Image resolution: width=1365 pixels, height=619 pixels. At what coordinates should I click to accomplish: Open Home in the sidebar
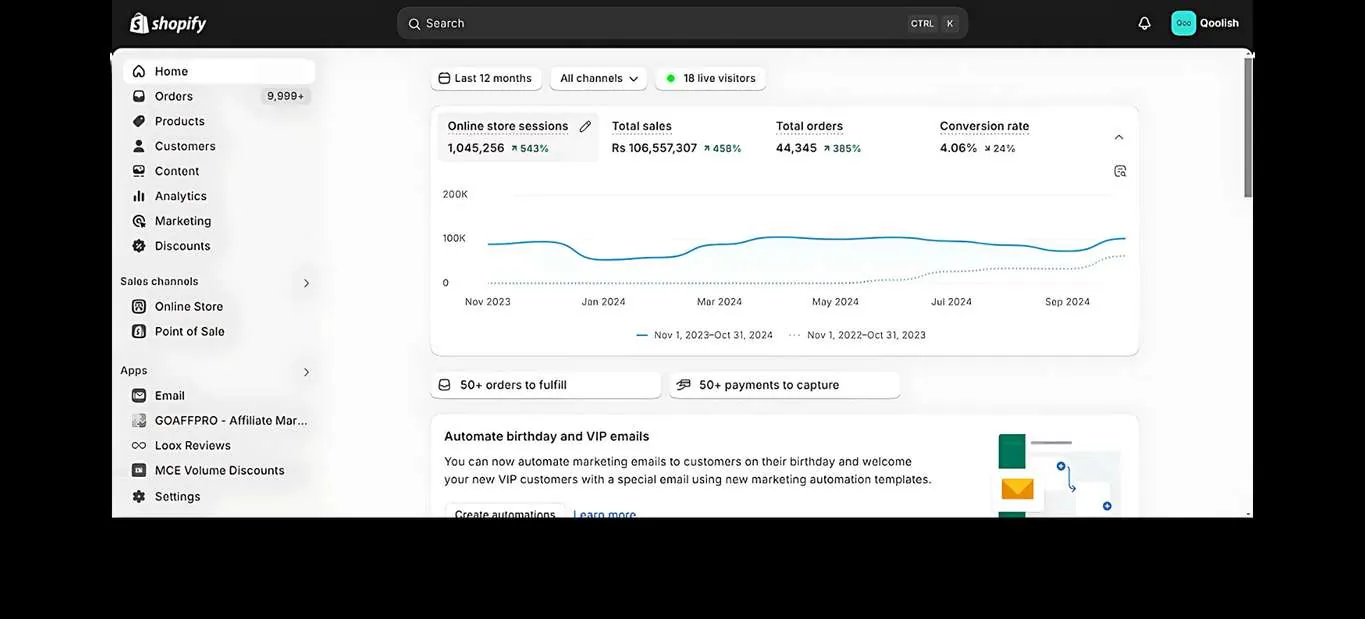219,71
